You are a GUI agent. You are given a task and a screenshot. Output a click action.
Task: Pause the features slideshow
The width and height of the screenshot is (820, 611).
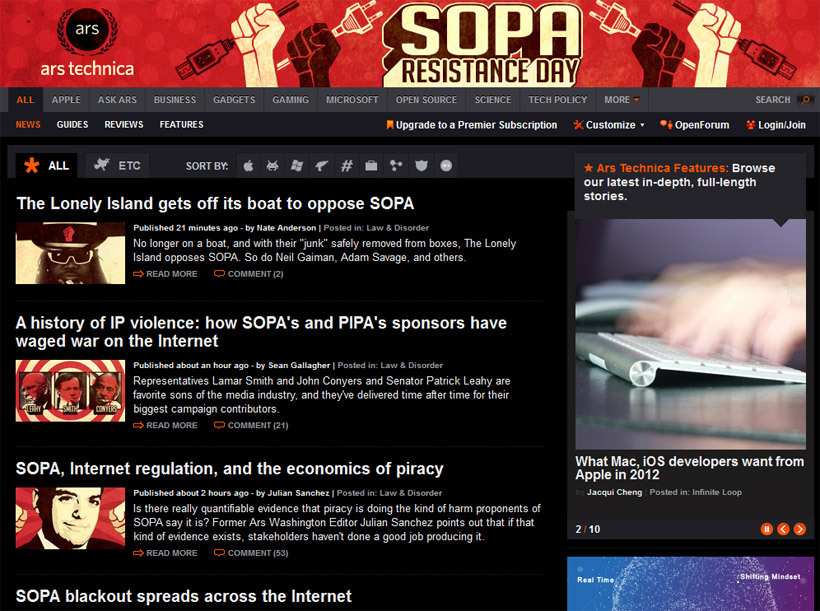(767, 529)
